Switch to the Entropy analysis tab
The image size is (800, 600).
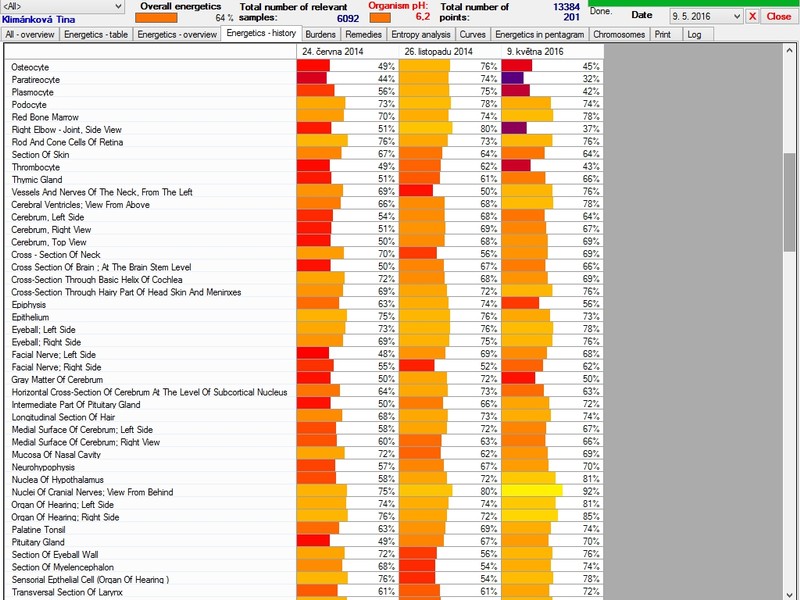click(x=421, y=34)
